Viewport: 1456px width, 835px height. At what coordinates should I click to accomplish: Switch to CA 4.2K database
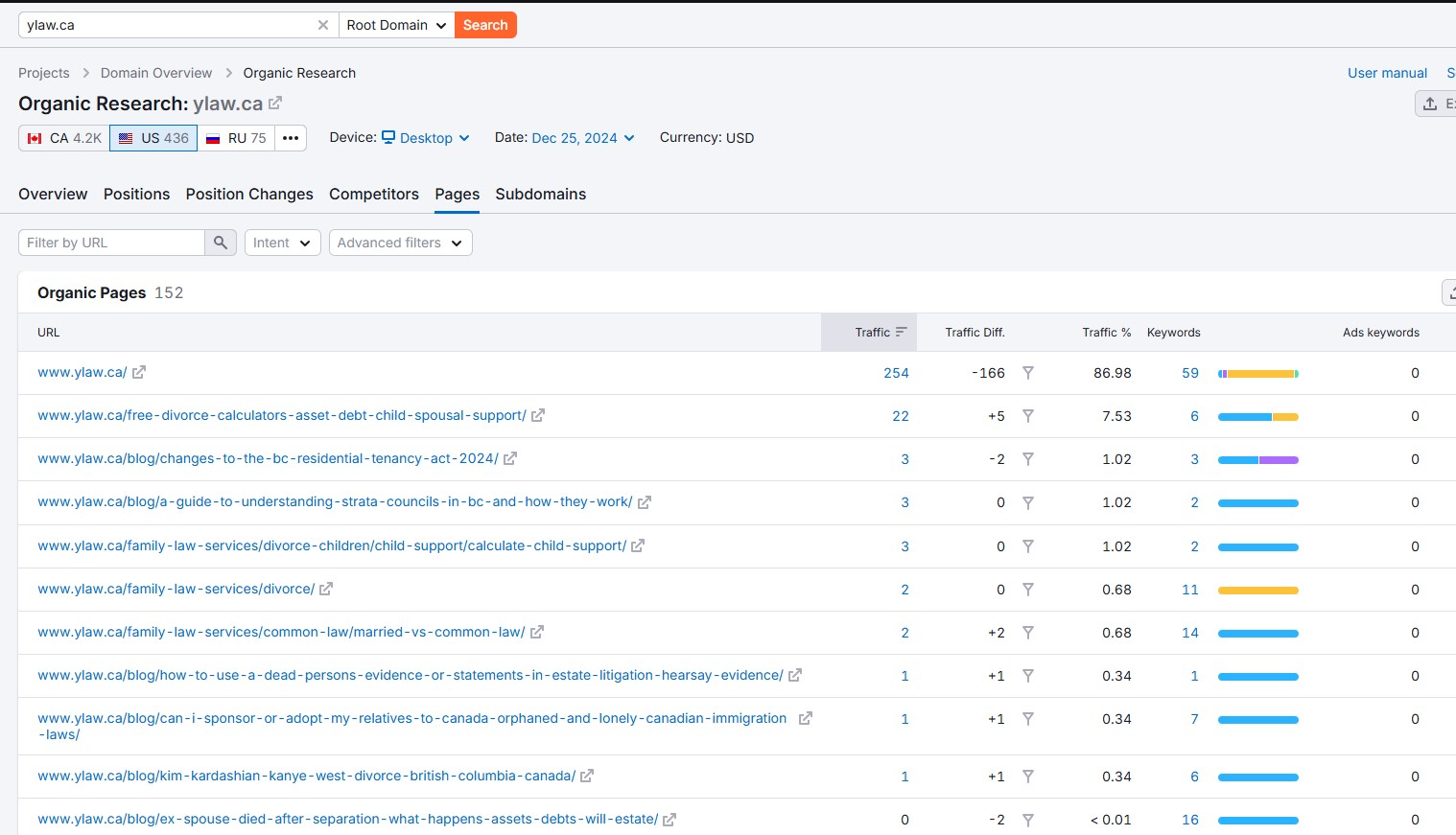point(64,138)
